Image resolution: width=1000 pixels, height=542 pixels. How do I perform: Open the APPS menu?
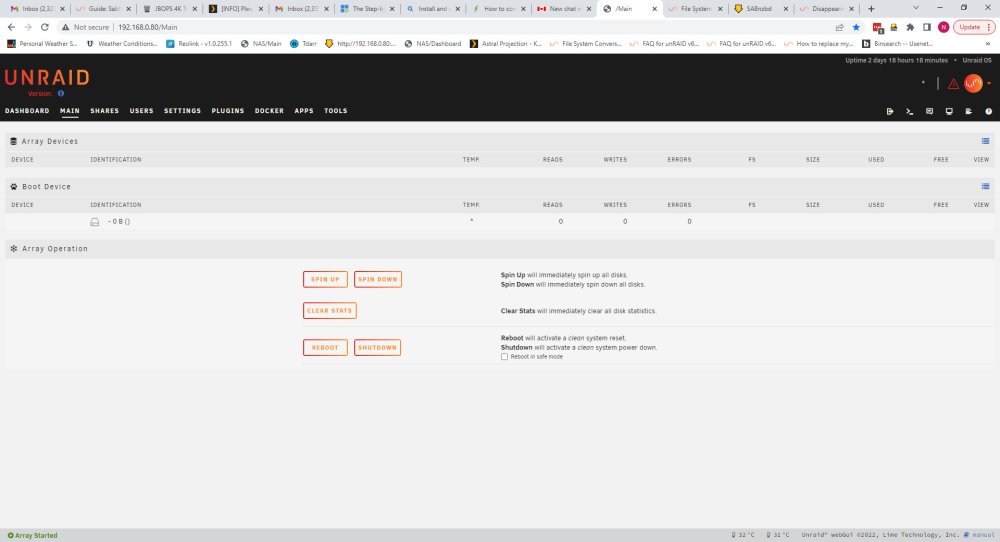tap(304, 110)
